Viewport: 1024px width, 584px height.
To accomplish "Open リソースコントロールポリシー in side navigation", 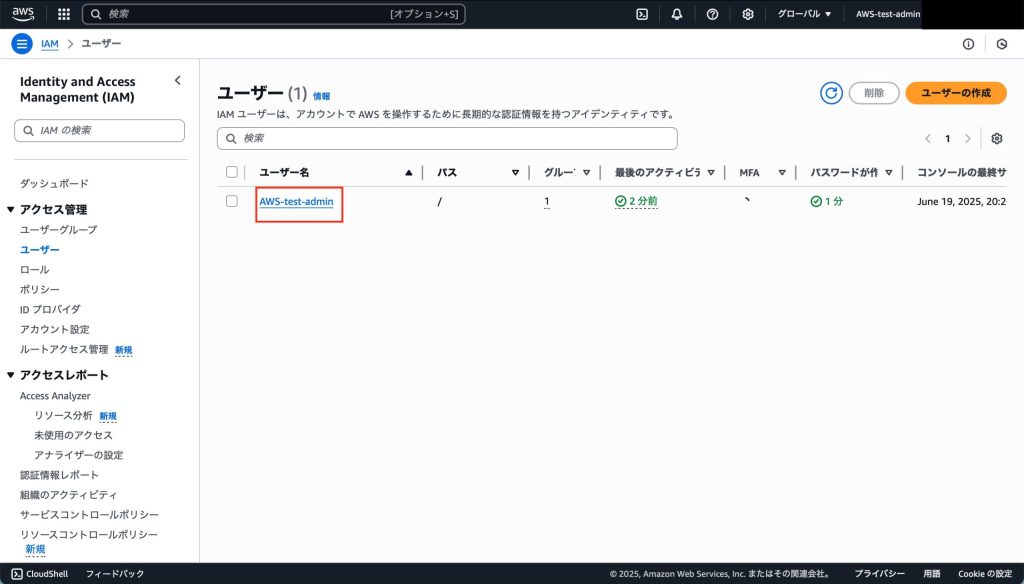I will click(89, 534).
